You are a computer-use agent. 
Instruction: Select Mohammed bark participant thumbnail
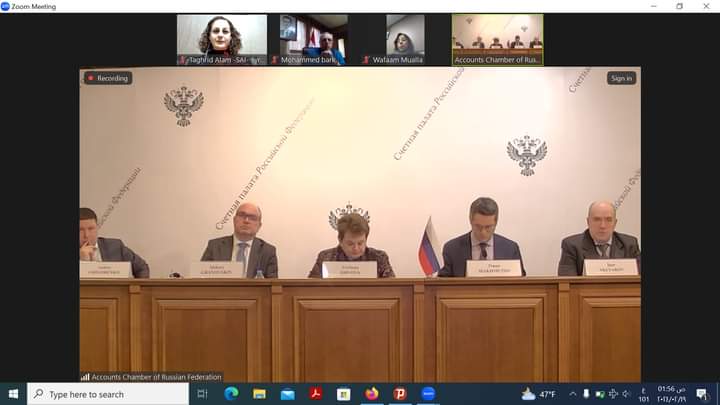point(314,40)
